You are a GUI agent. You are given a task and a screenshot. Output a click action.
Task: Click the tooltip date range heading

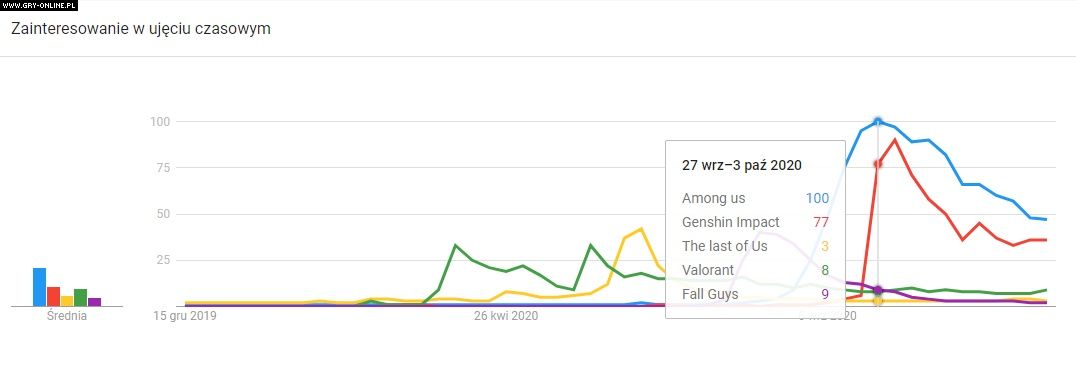[742, 165]
